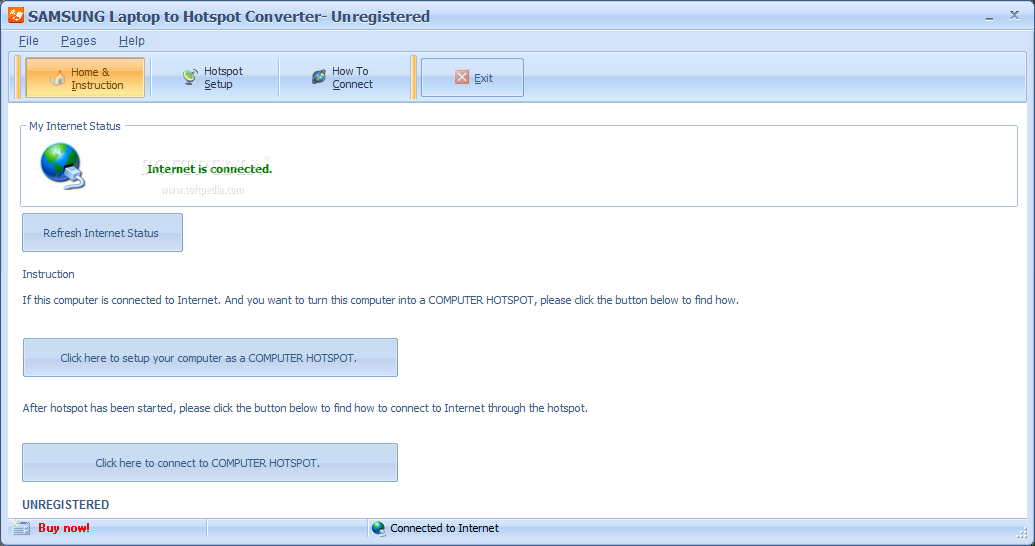The image size is (1035, 546).
Task: Click the status bar globe icon
Action: [378, 528]
